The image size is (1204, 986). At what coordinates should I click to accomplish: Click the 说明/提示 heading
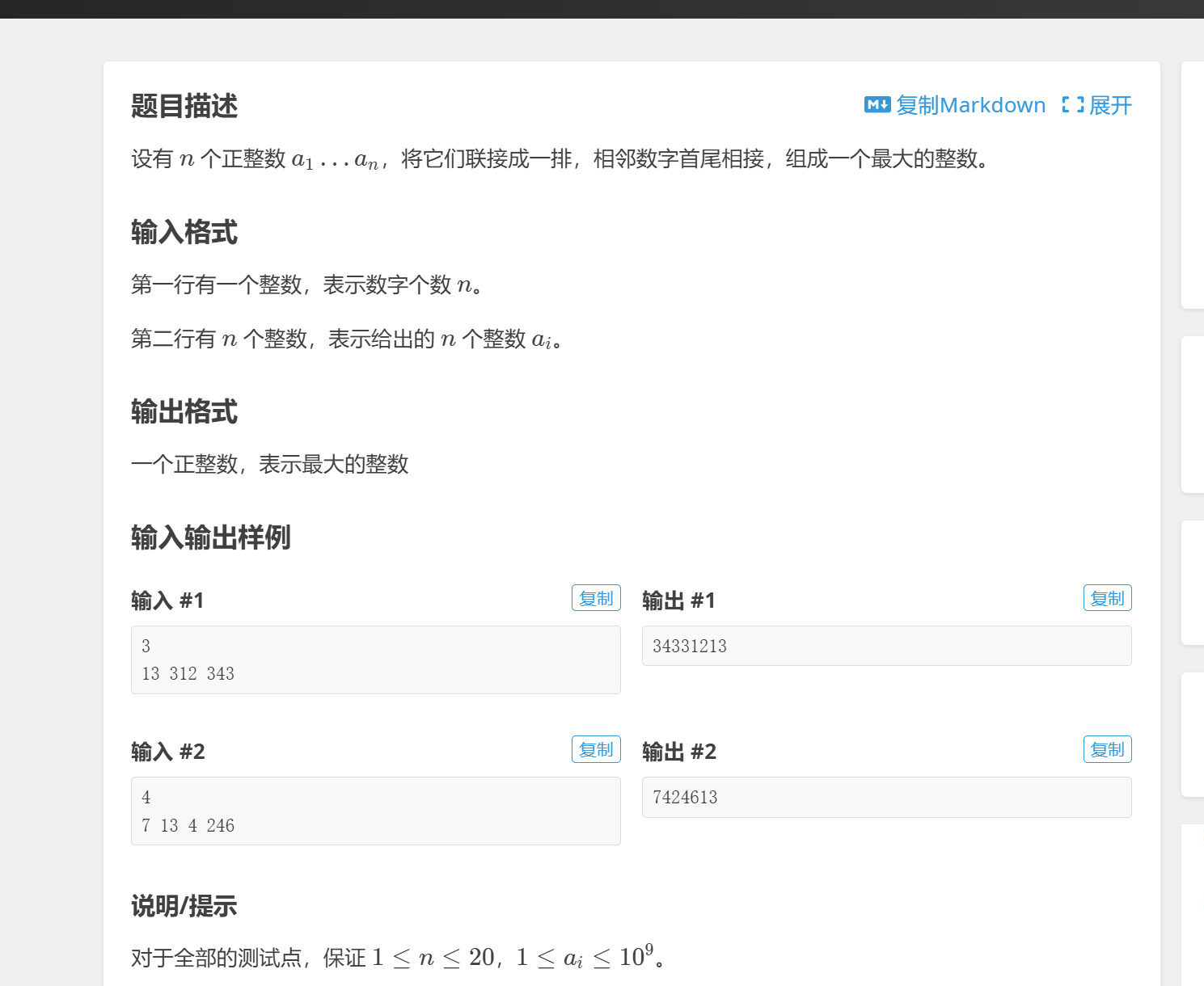pos(184,906)
